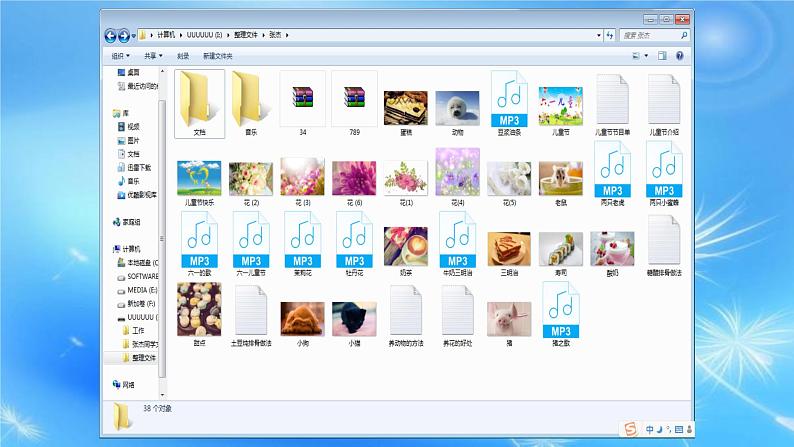Select the 文档 folder icon

point(200,104)
